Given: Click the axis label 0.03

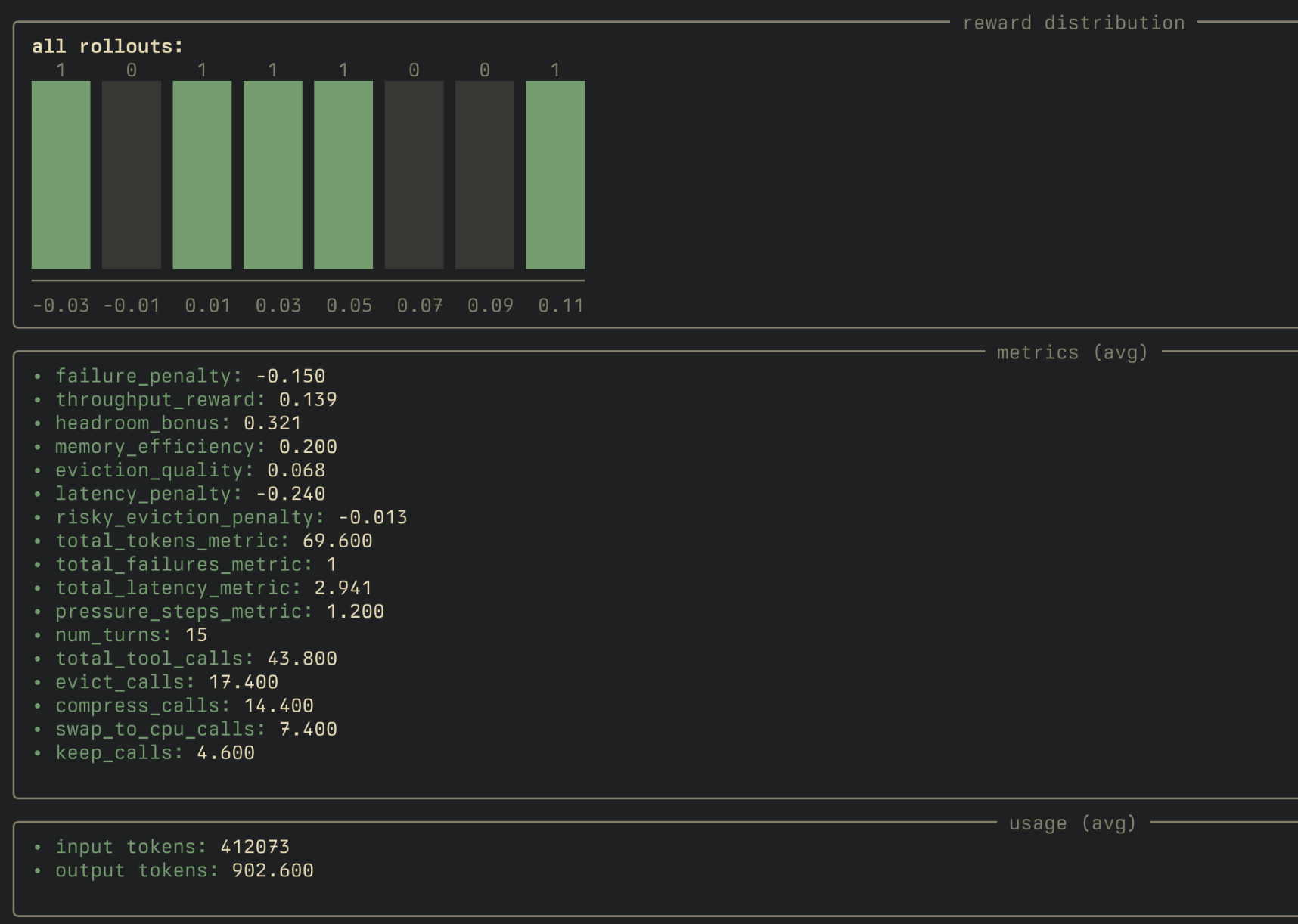Looking at the screenshot, I should [x=278, y=305].
